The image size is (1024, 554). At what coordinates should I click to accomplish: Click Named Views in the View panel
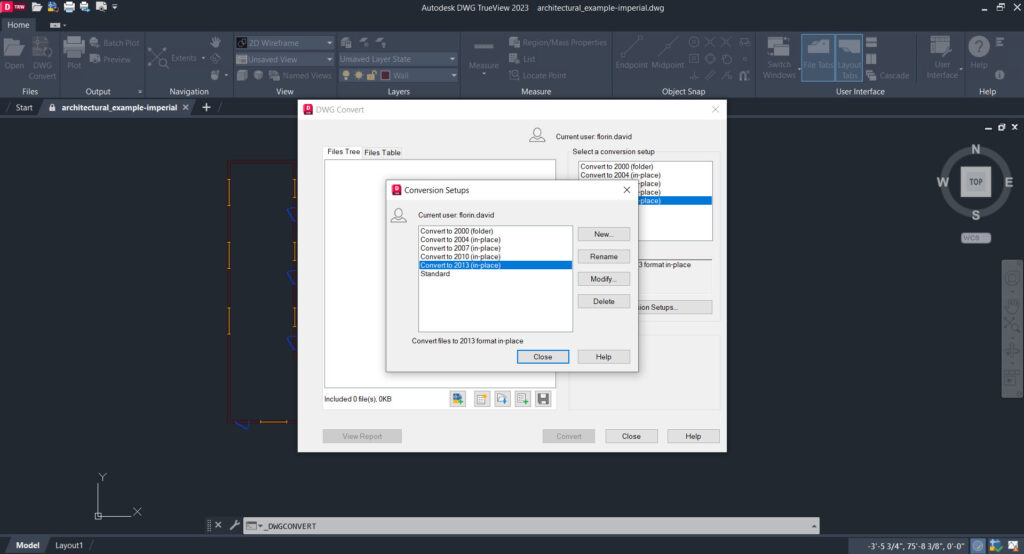[x=300, y=75]
